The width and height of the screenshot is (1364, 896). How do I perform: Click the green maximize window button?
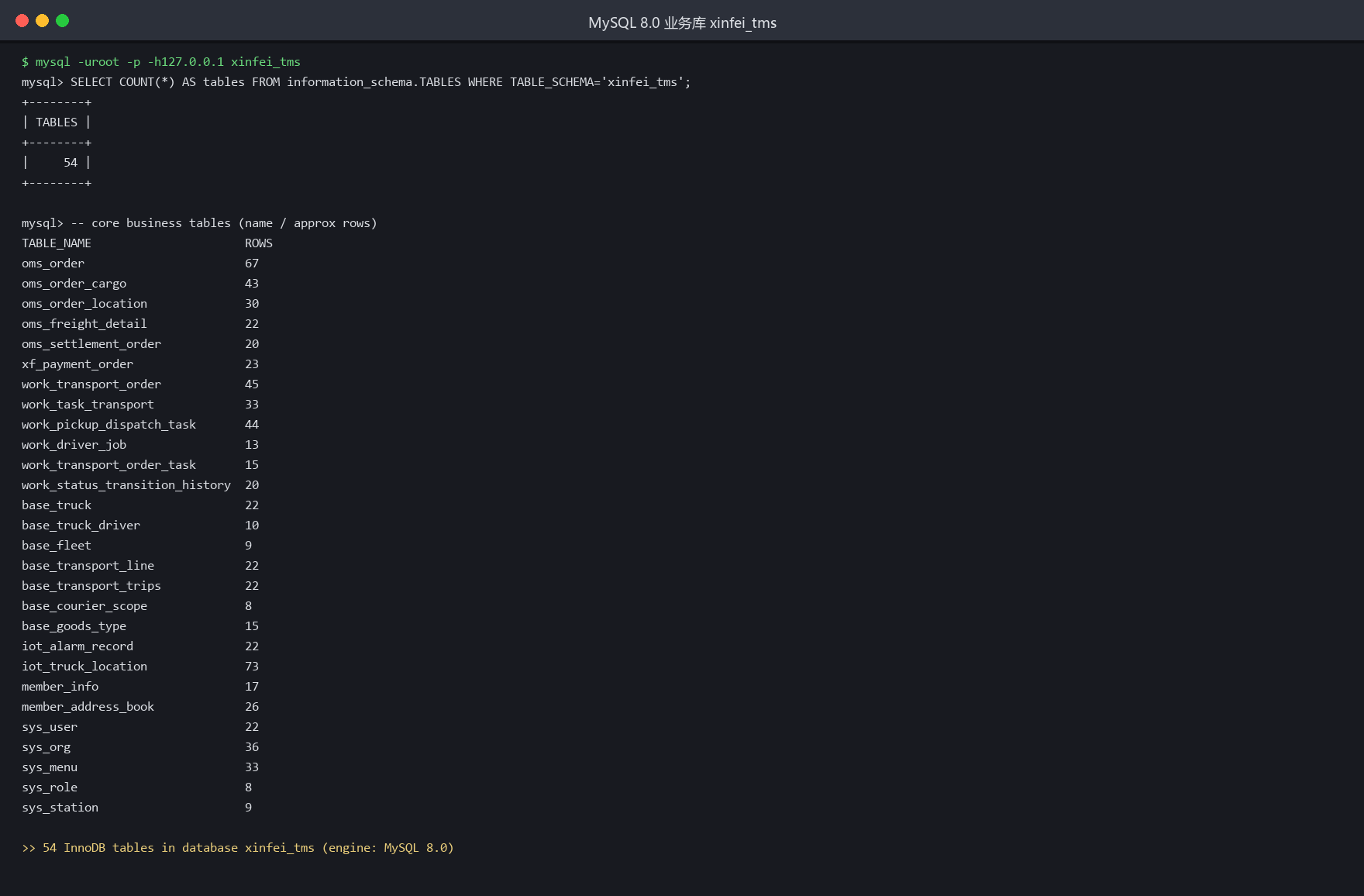[63, 21]
